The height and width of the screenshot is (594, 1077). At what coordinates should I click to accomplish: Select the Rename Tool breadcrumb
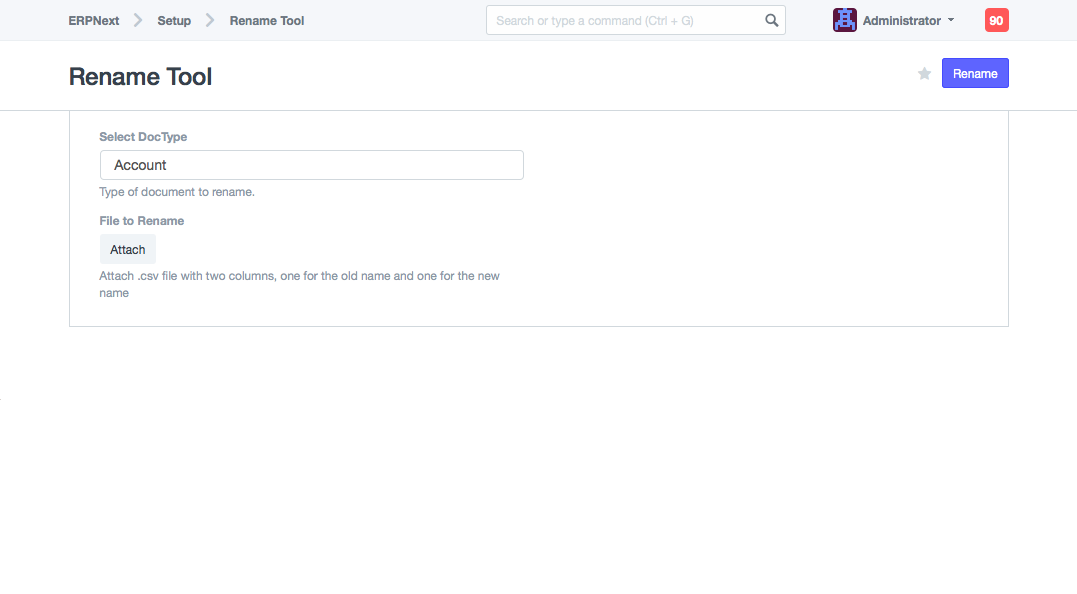click(x=267, y=20)
